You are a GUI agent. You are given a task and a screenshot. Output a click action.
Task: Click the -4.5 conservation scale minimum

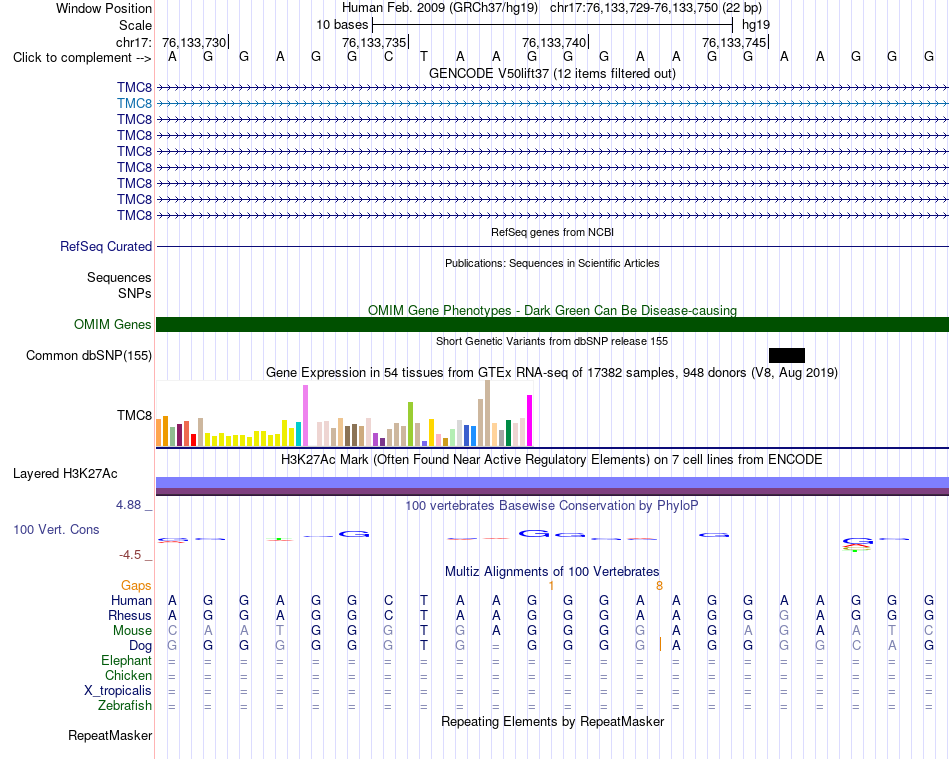coord(130,555)
